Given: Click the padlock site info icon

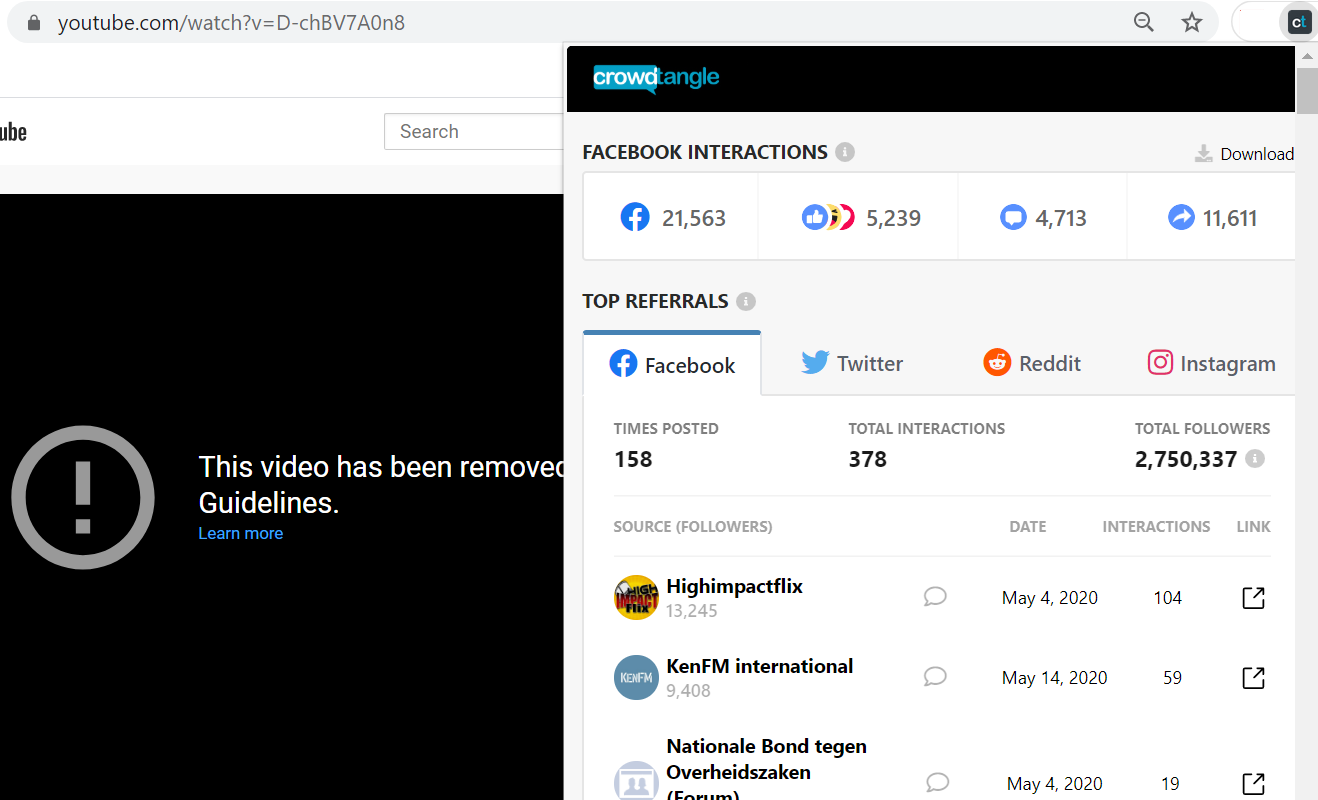Looking at the screenshot, I should click(34, 22).
